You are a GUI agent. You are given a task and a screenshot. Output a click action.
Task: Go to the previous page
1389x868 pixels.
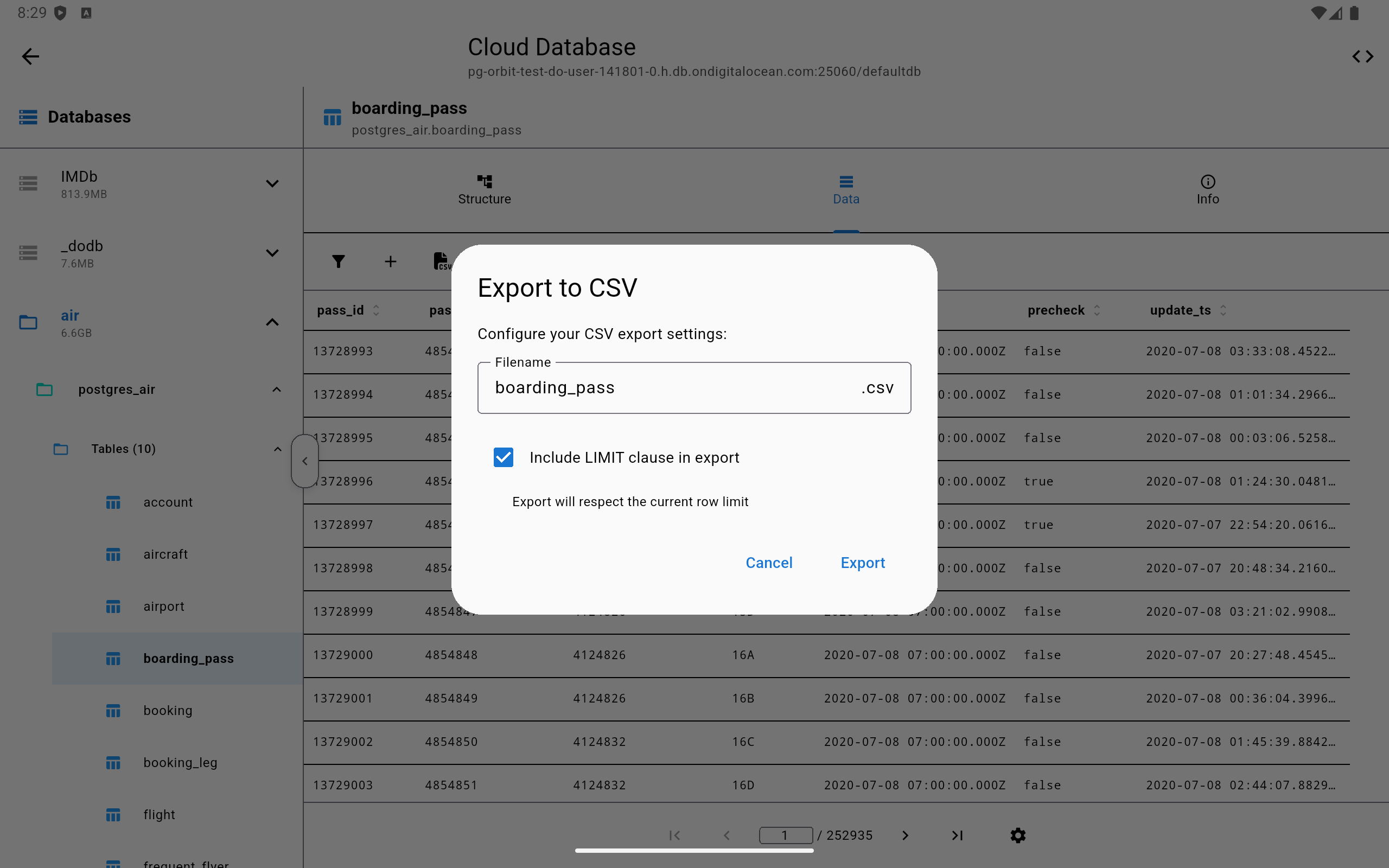(727, 835)
